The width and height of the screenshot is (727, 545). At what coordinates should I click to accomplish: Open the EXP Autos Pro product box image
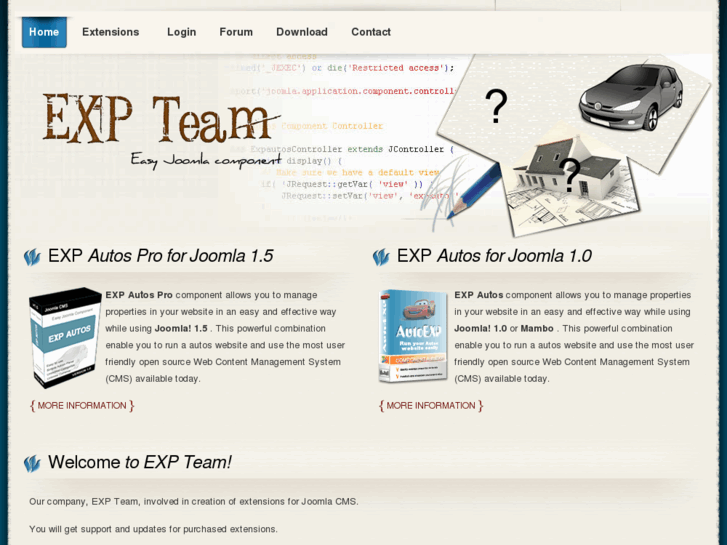65,338
